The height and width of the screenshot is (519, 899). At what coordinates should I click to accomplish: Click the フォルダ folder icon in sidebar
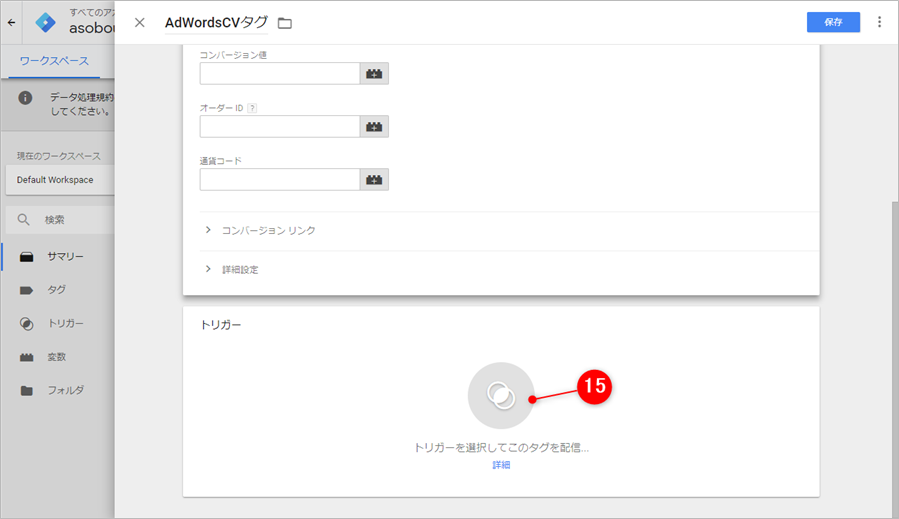pyautogui.click(x=26, y=391)
